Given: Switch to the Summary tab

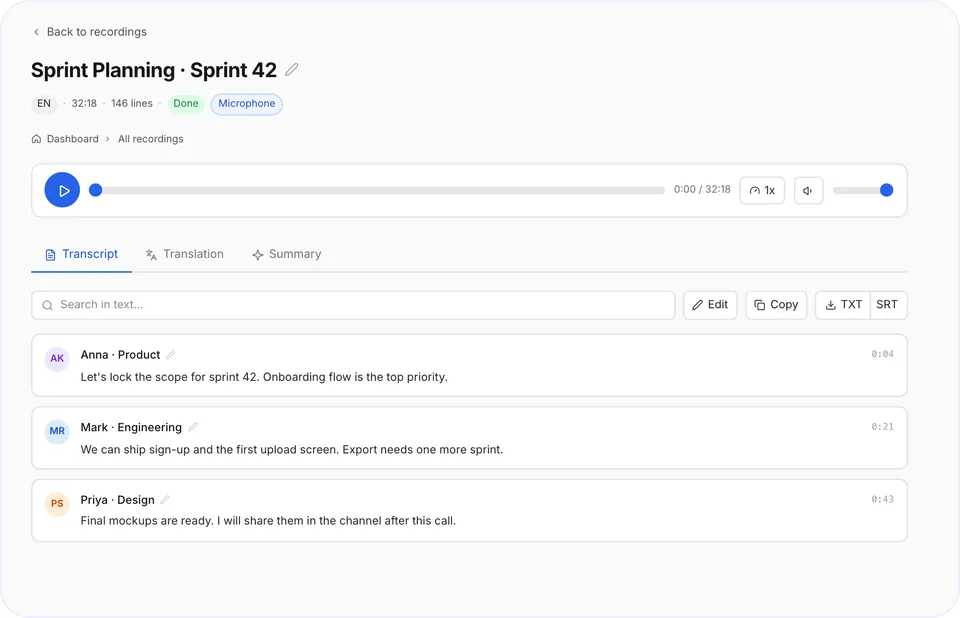Looking at the screenshot, I should point(287,254).
